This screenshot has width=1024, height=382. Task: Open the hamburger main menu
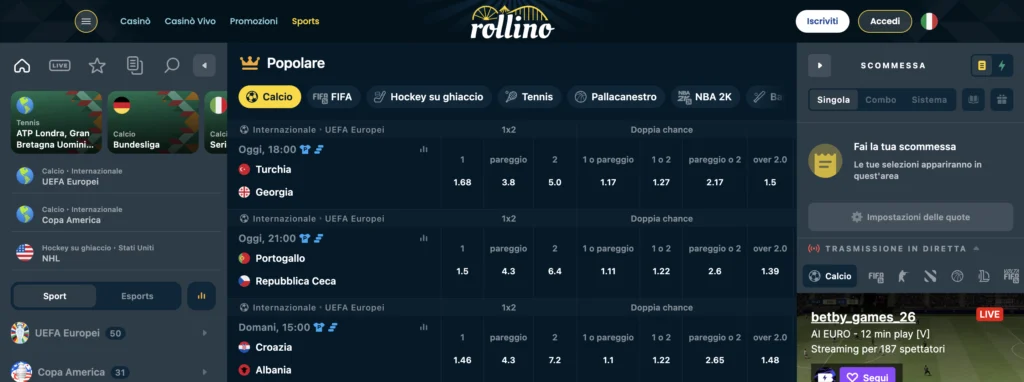point(86,22)
